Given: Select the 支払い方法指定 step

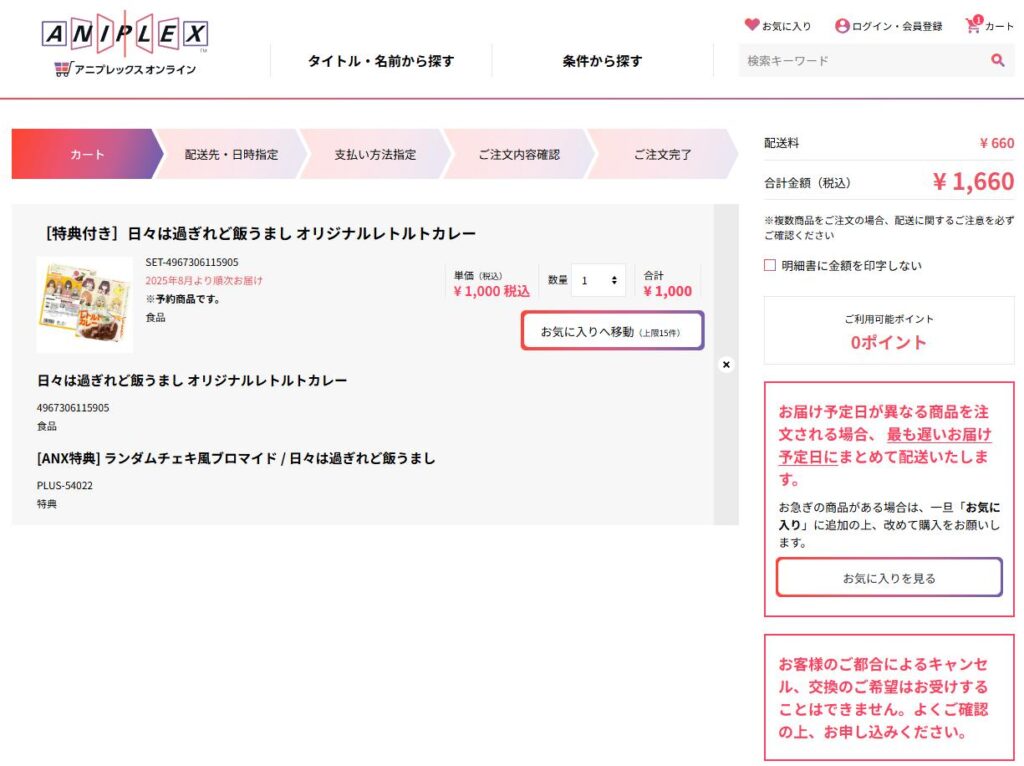Looking at the screenshot, I should 376,154.
